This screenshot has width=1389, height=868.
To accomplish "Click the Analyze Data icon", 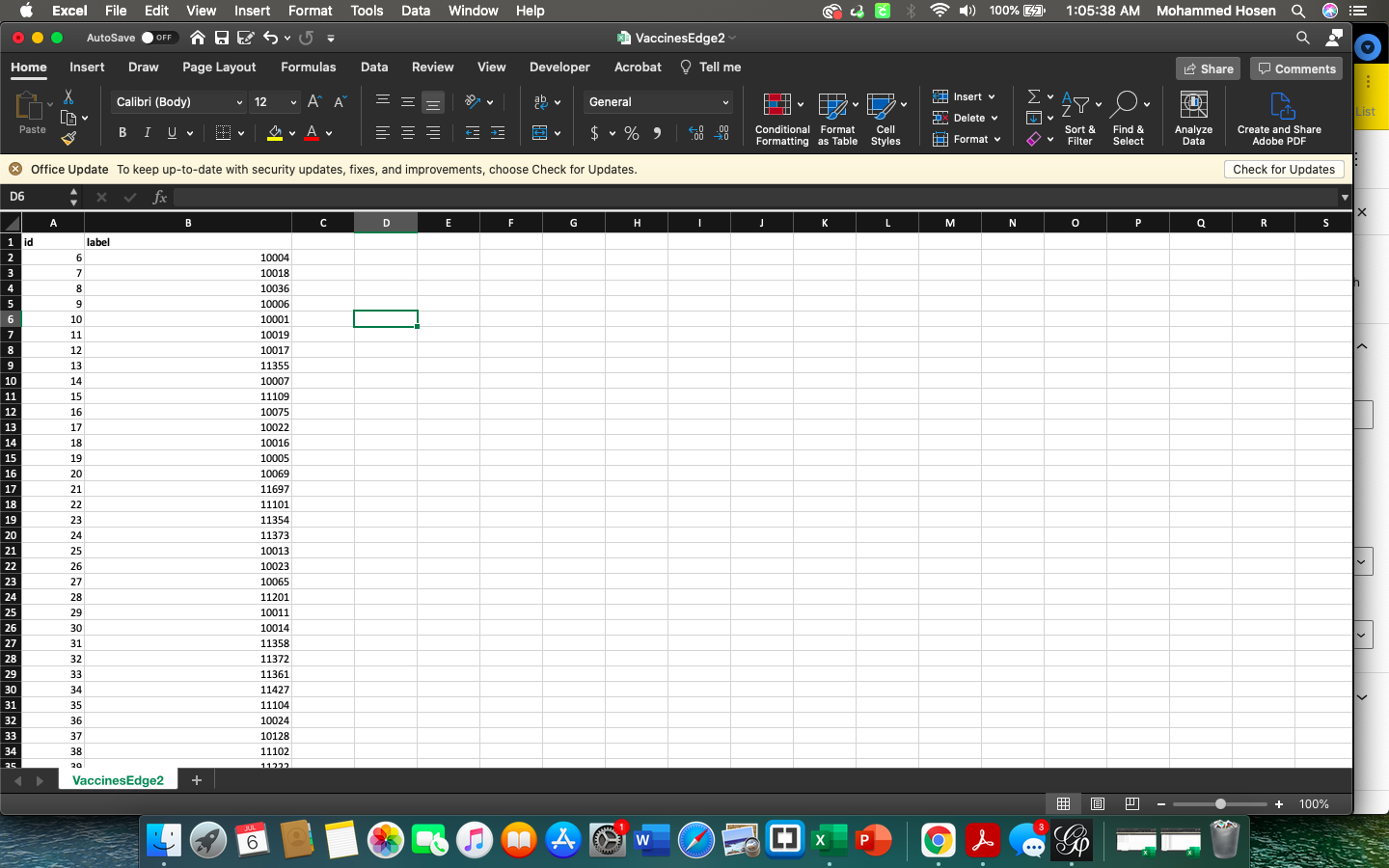I will (1193, 119).
